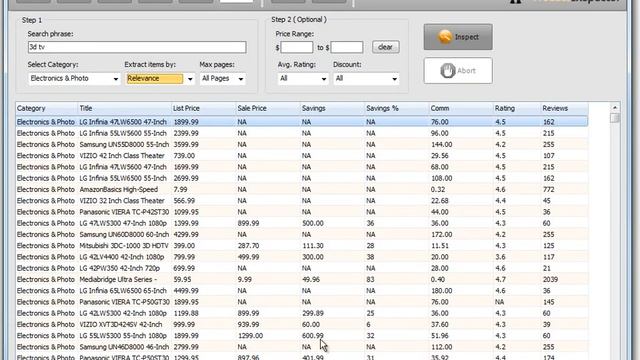Image resolution: width=640 pixels, height=360 pixels.
Task: Click reviews count 2039 cell
Action: [550, 280]
